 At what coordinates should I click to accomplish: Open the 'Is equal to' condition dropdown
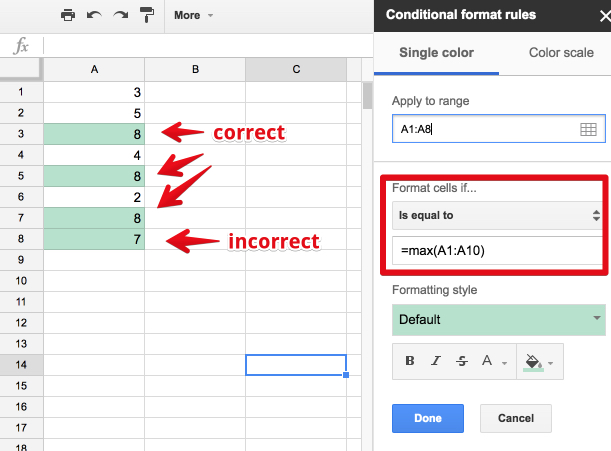coord(496,214)
